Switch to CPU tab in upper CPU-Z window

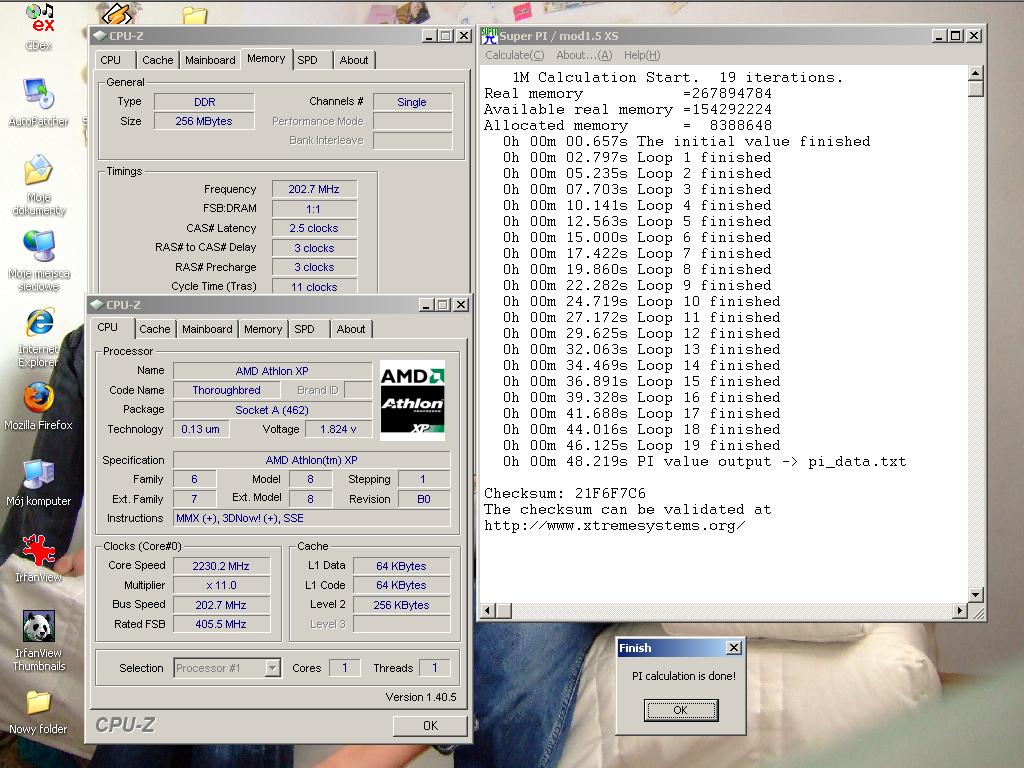110,60
